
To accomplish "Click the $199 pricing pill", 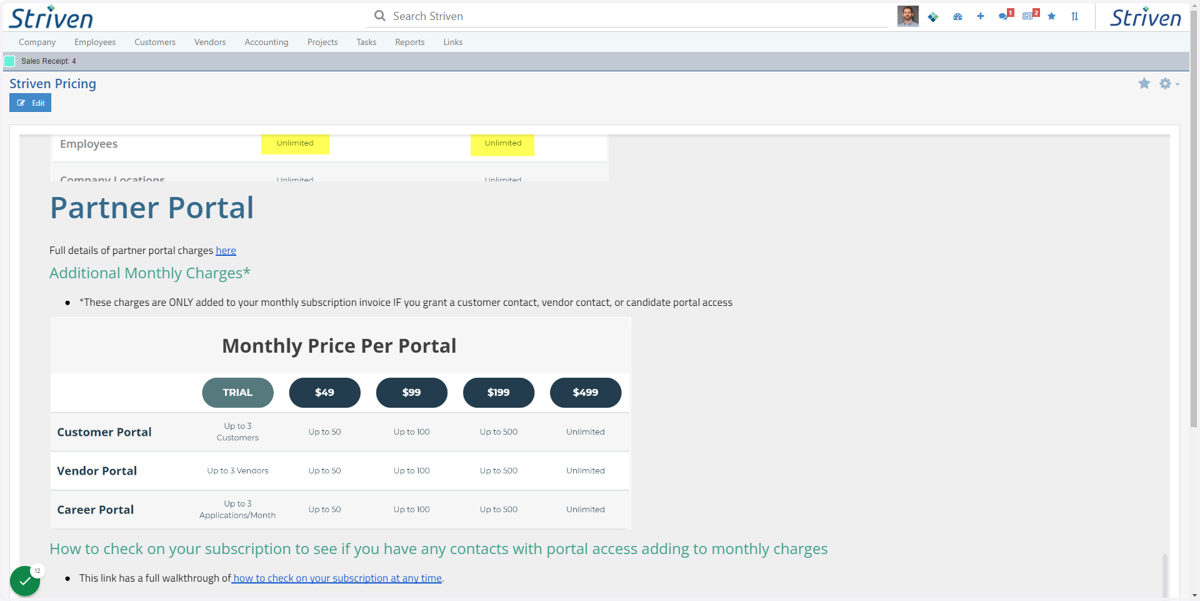I will click(499, 392).
